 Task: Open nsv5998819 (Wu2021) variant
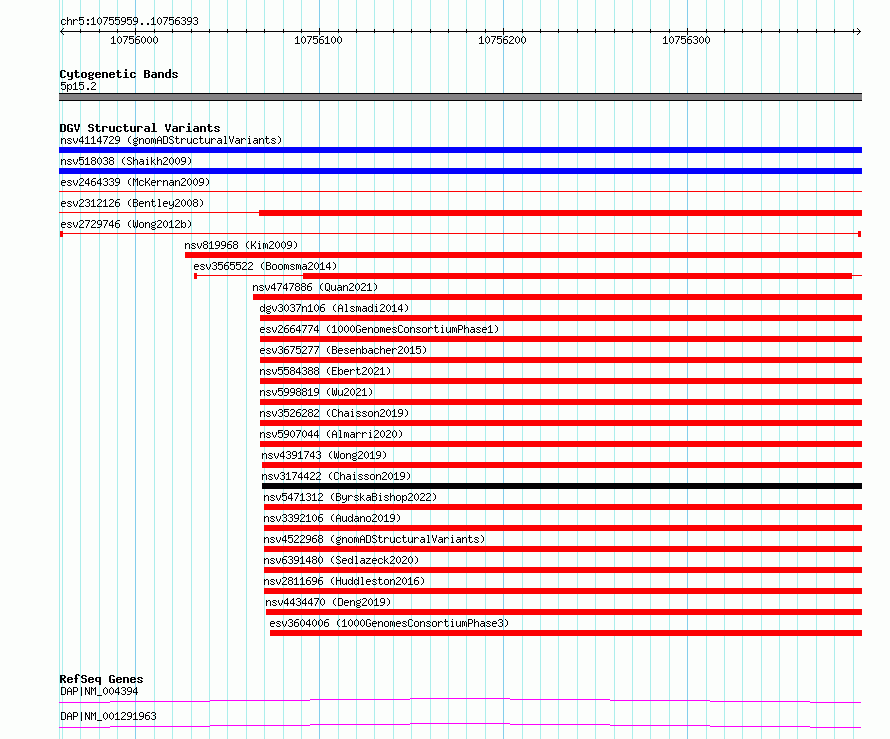(x=316, y=392)
